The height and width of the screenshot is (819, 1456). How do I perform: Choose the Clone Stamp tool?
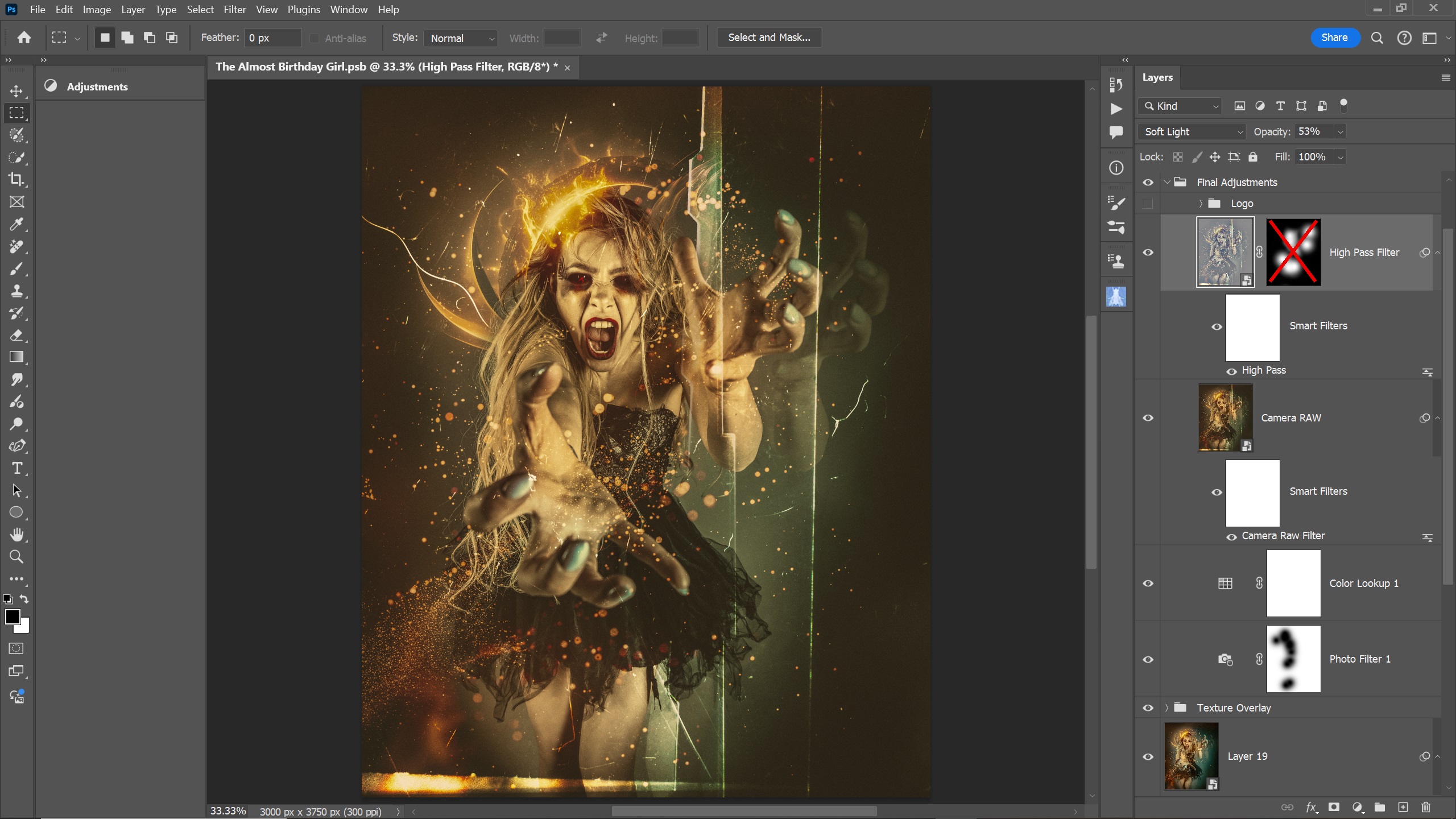click(x=16, y=291)
